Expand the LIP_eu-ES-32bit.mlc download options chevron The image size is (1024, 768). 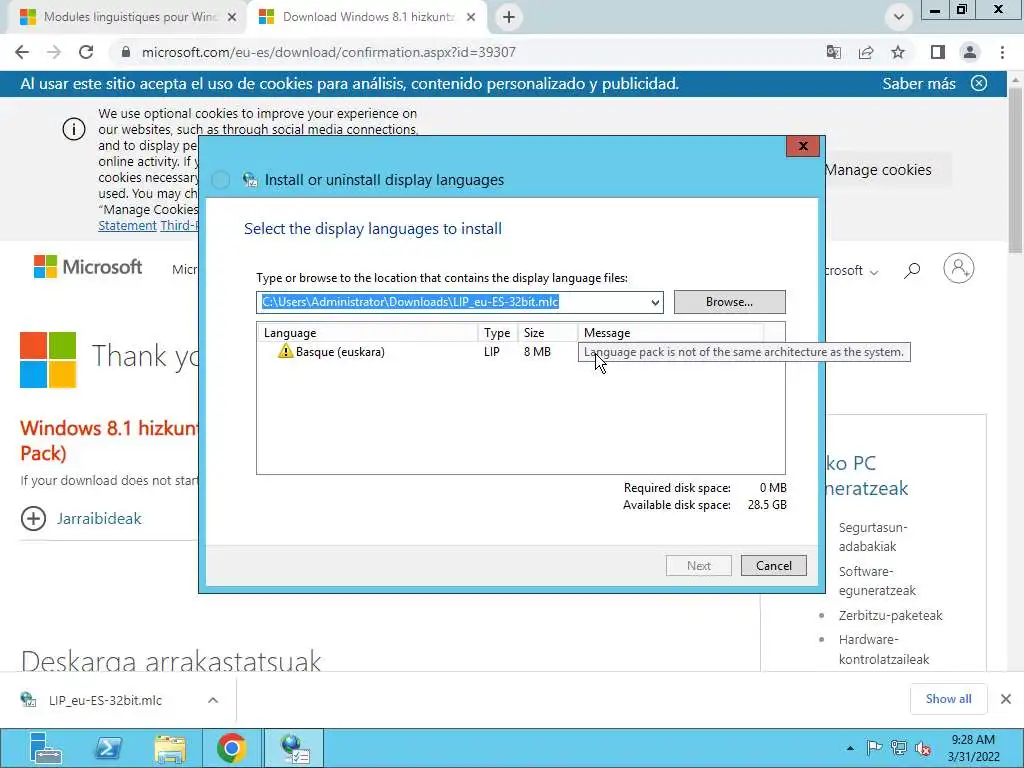click(x=213, y=700)
